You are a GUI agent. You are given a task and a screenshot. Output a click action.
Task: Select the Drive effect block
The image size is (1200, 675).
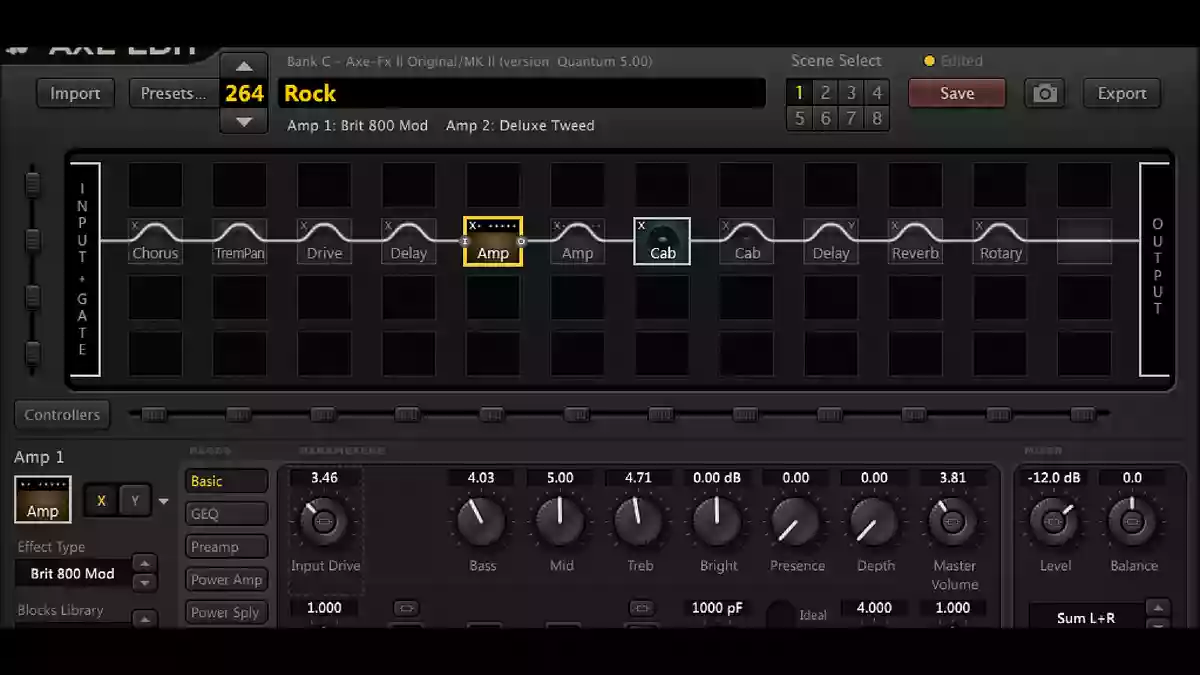(324, 241)
